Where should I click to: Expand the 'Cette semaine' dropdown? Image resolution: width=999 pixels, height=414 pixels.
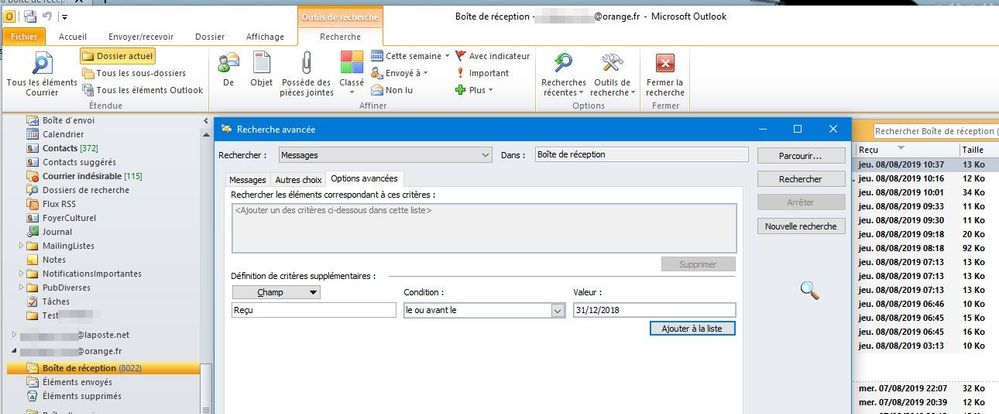pyautogui.click(x=410, y=56)
